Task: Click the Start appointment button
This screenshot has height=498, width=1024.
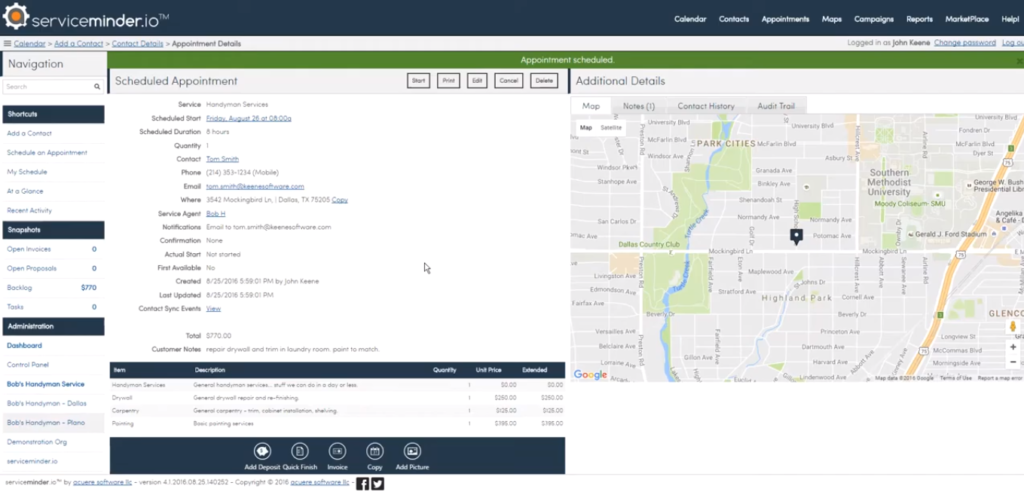Action: click(419, 81)
